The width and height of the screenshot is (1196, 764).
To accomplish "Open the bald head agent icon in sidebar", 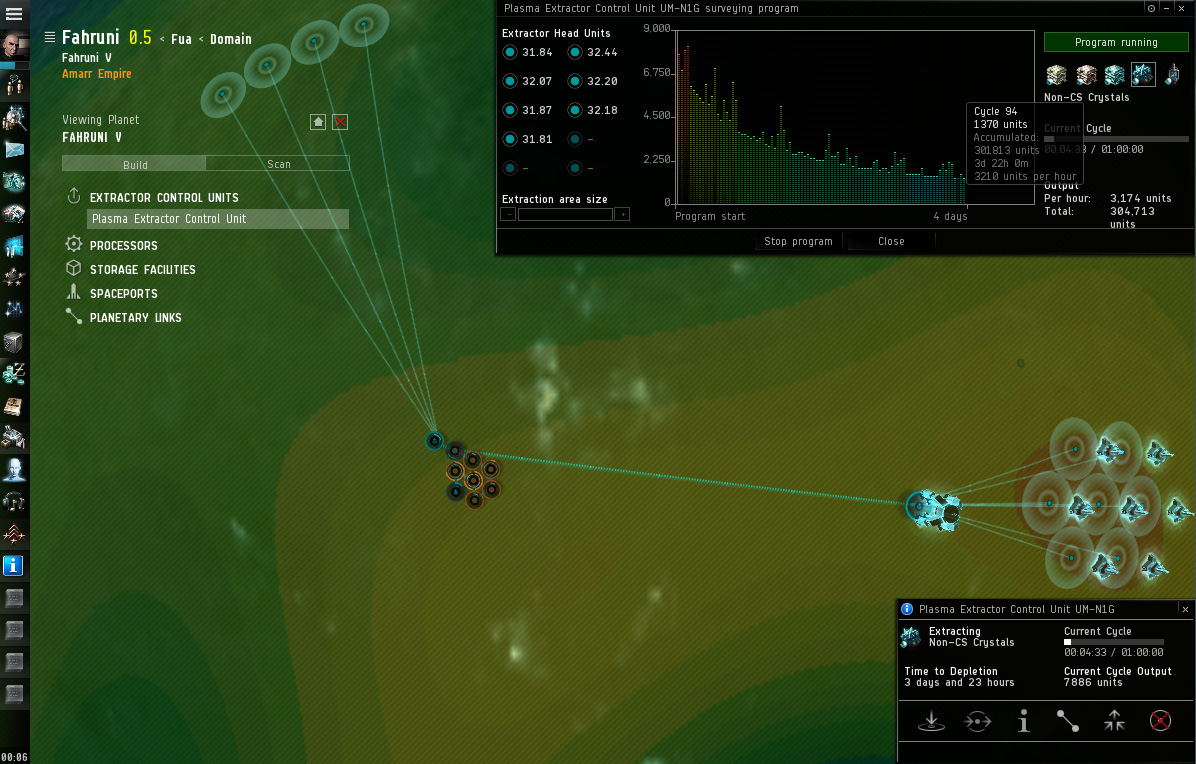I will click(14, 470).
